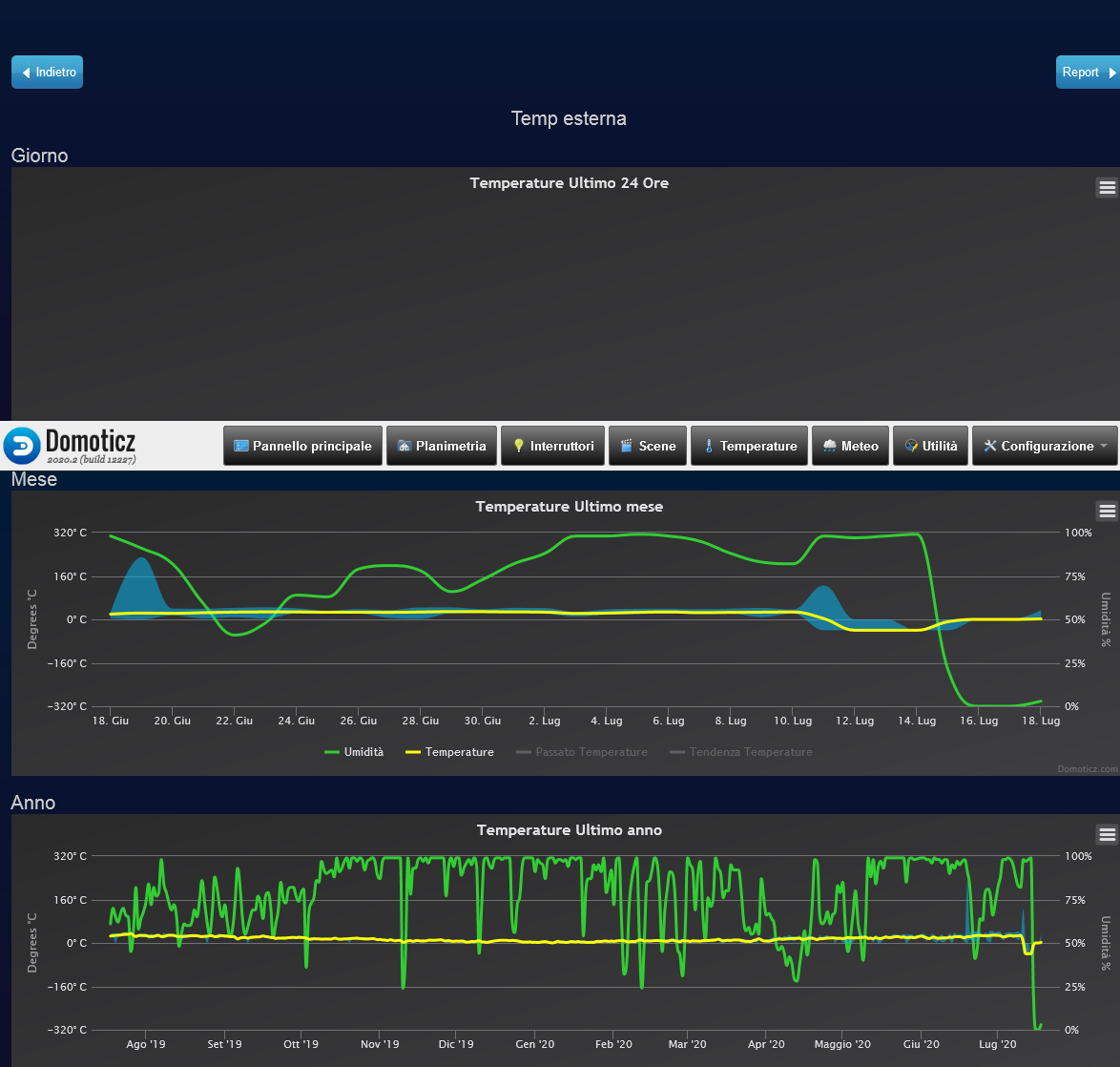Click the Temperature thermometer icon

click(709, 446)
